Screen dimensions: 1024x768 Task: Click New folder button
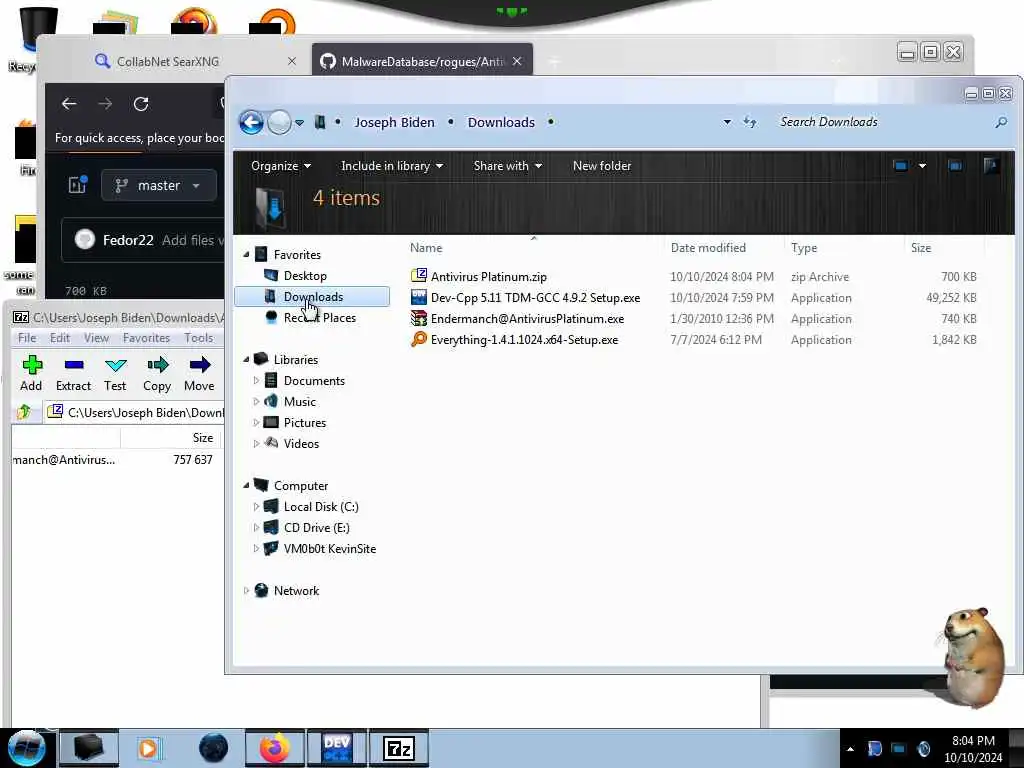(x=601, y=166)
